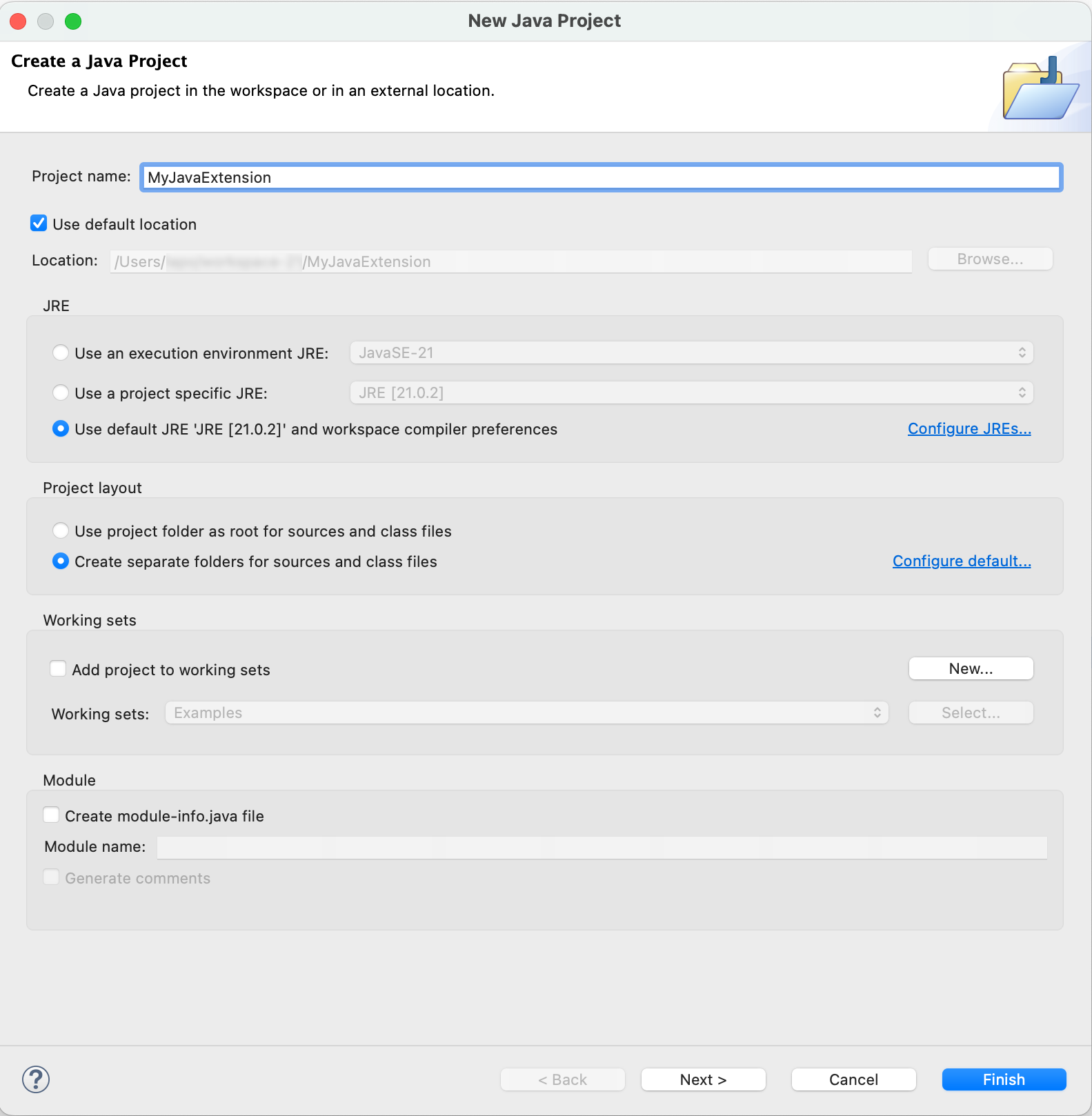
Task: Enable Add project to working sets
Action: 59,669
